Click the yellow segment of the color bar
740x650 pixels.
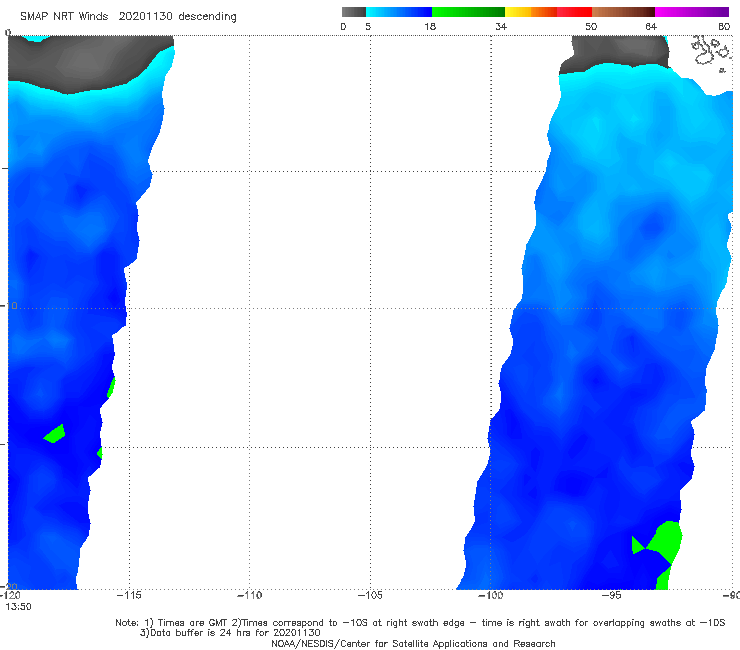[x=518, y=12]
